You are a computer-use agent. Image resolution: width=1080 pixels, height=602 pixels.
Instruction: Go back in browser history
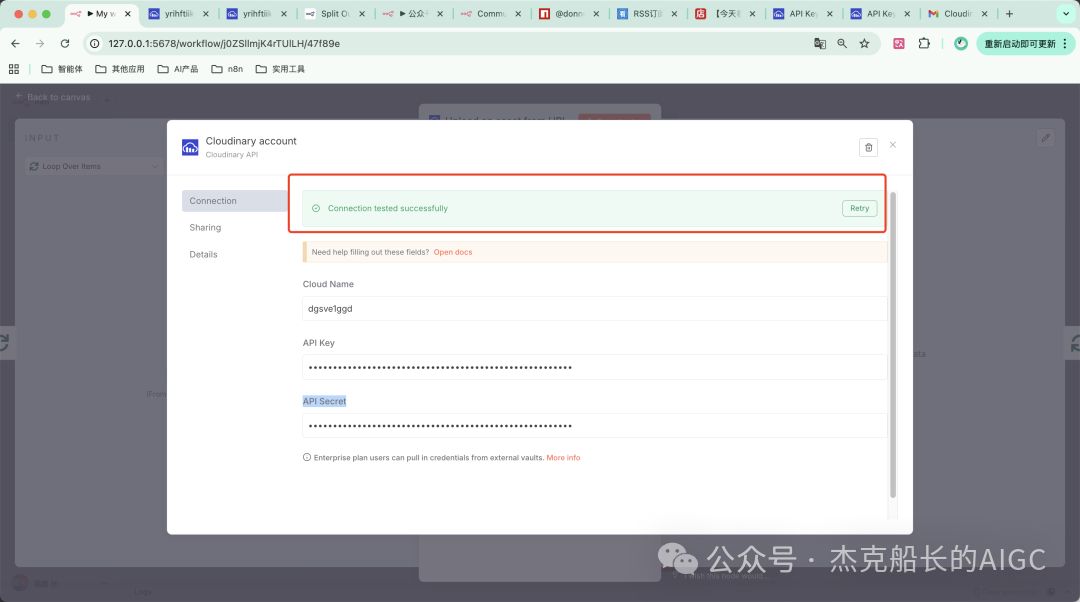click(15, 43)
